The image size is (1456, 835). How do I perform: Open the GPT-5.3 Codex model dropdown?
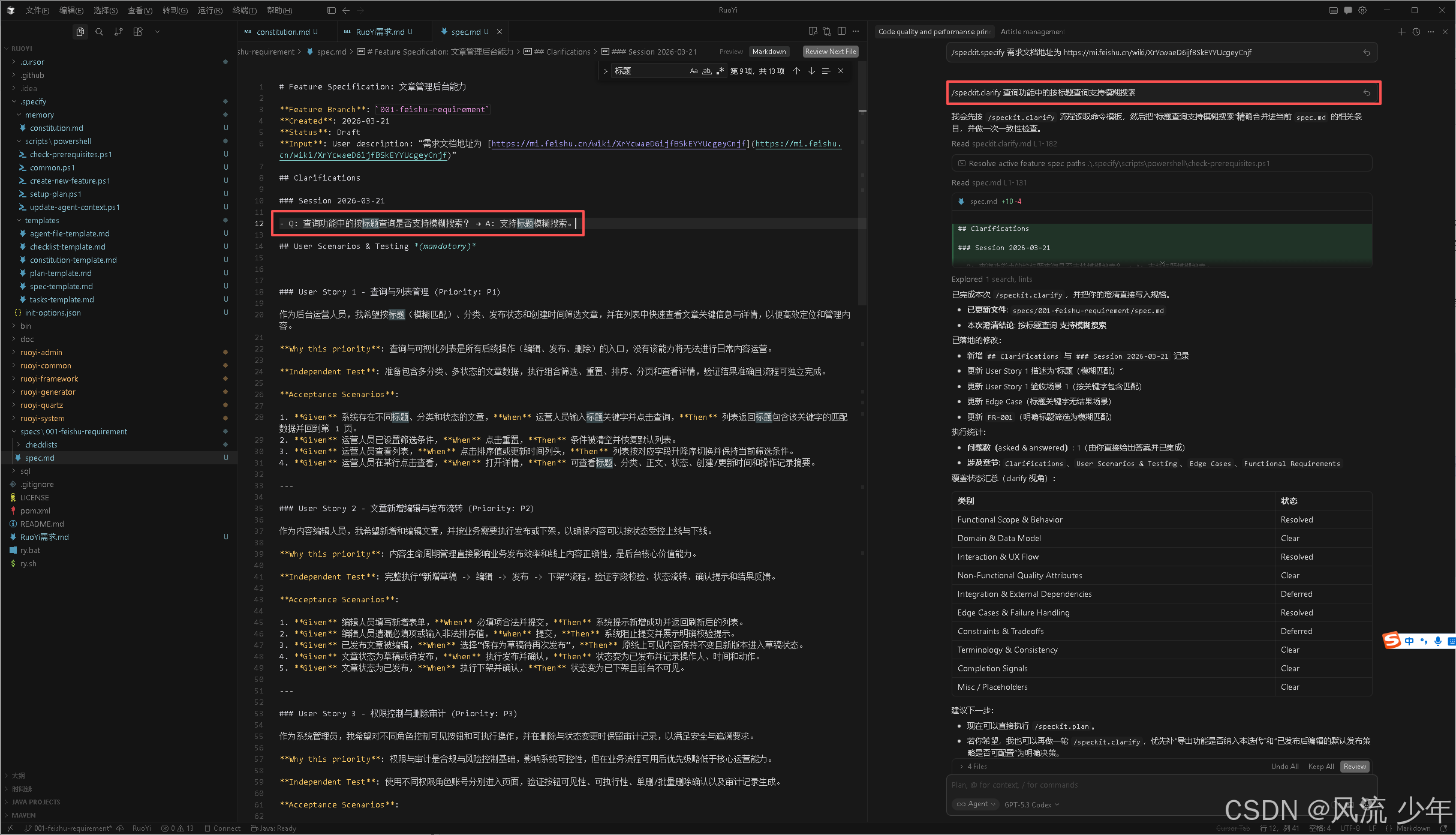click(1031, 804)
